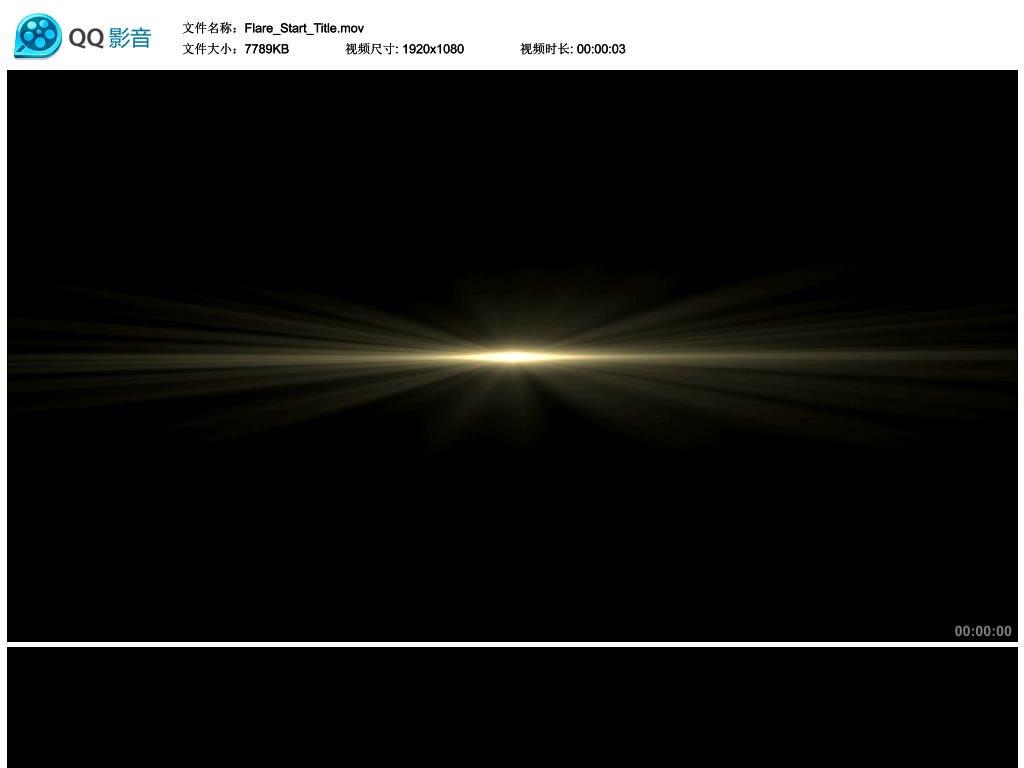Select the "视频尺寸" label

coord(371,49)
